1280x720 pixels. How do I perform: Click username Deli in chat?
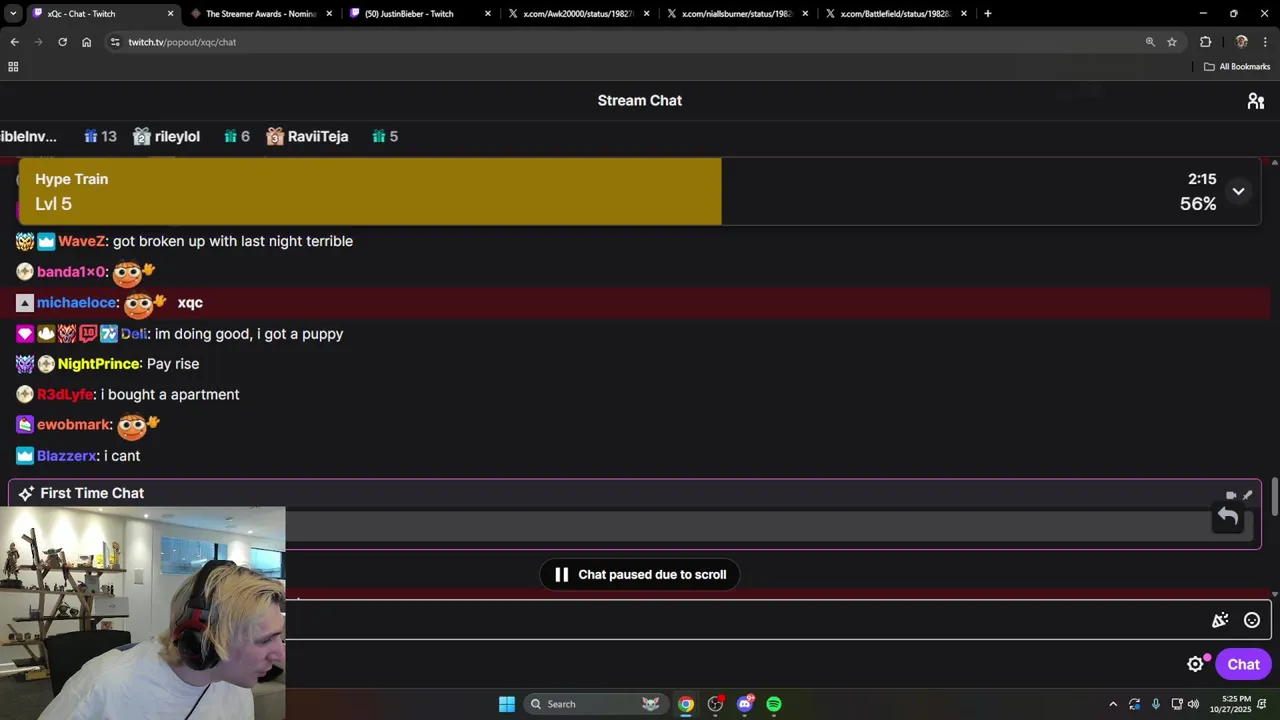pyautogui.click(x=134, y=334)
